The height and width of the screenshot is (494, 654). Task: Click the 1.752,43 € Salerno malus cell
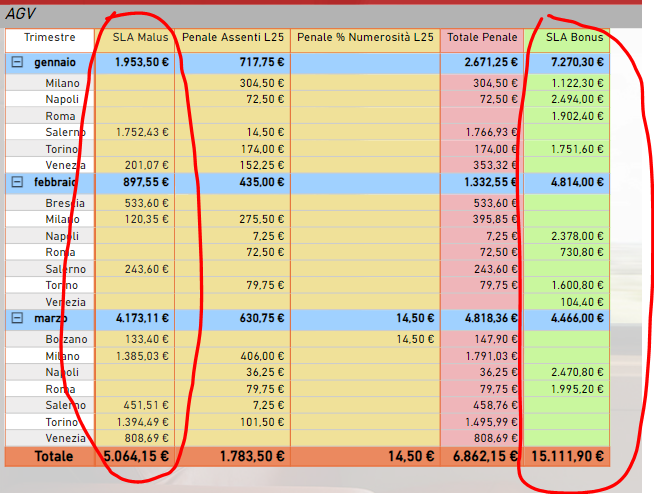(142, 132)
